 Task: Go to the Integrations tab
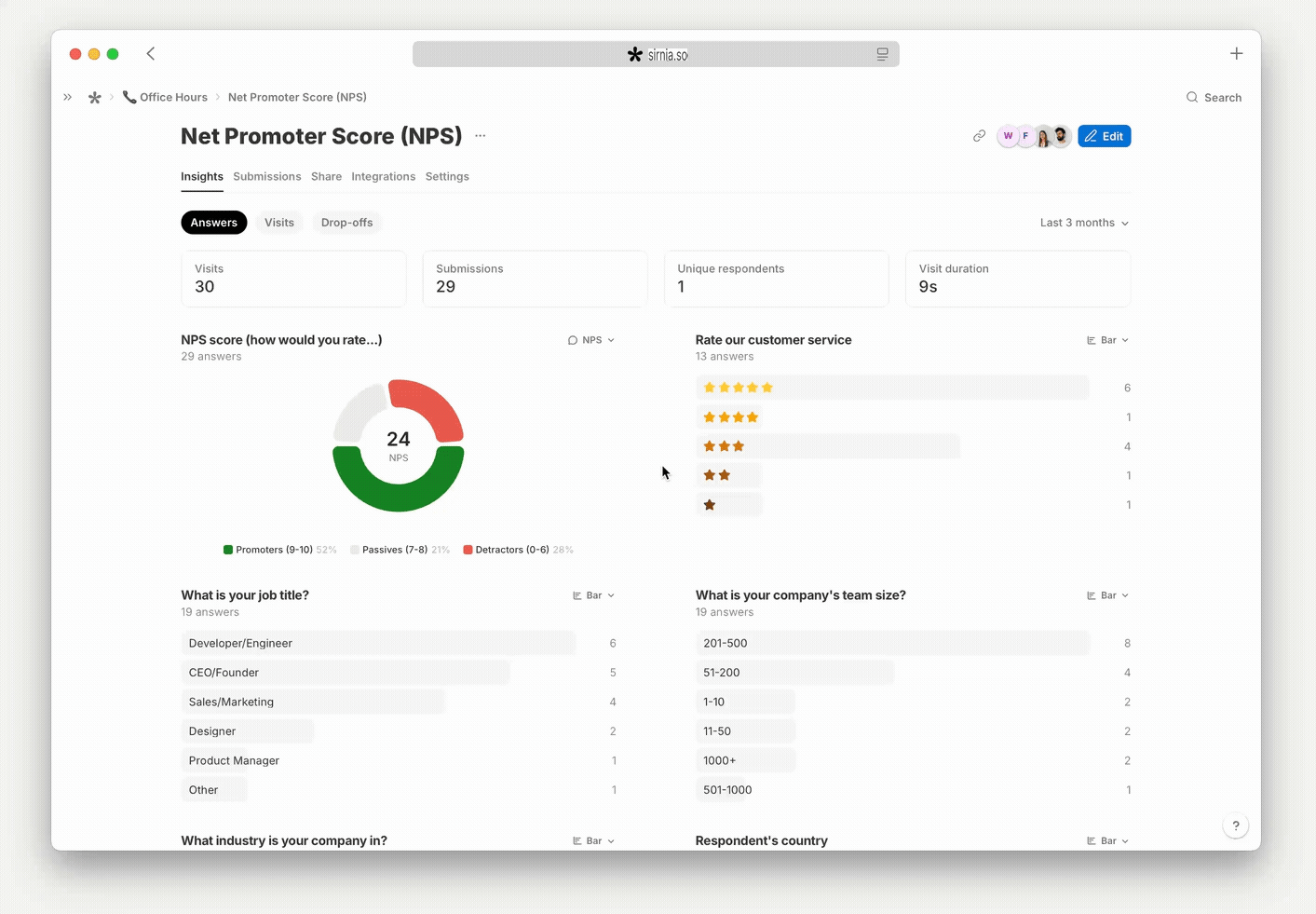click(384, 176)
